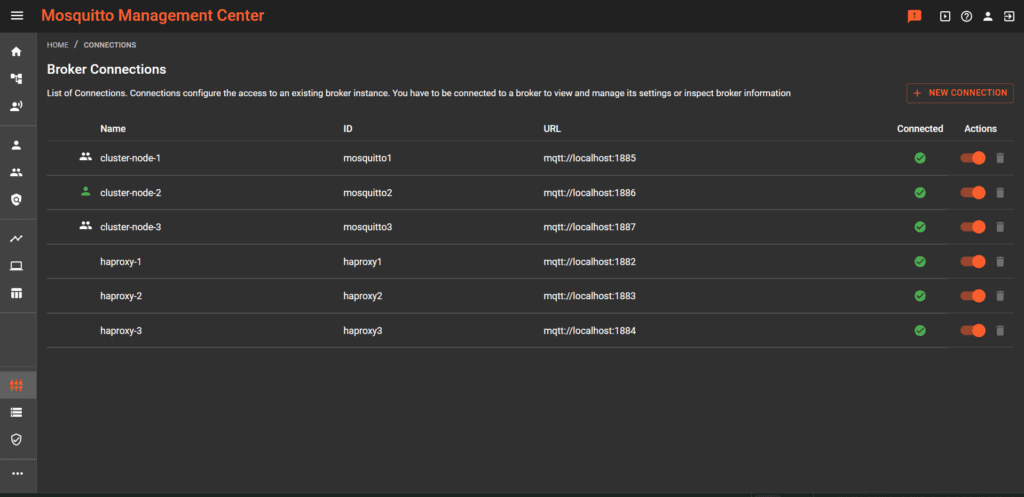Open the user profile icon in top bar

pos(987,16)
